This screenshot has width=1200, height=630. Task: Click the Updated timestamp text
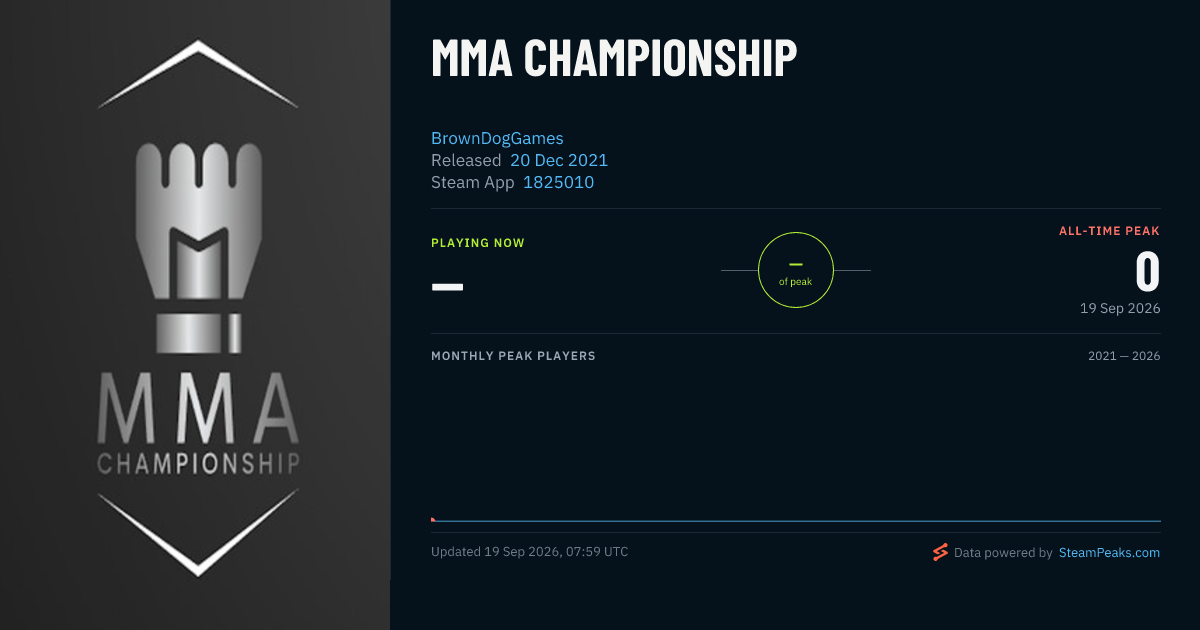[530, 551]
